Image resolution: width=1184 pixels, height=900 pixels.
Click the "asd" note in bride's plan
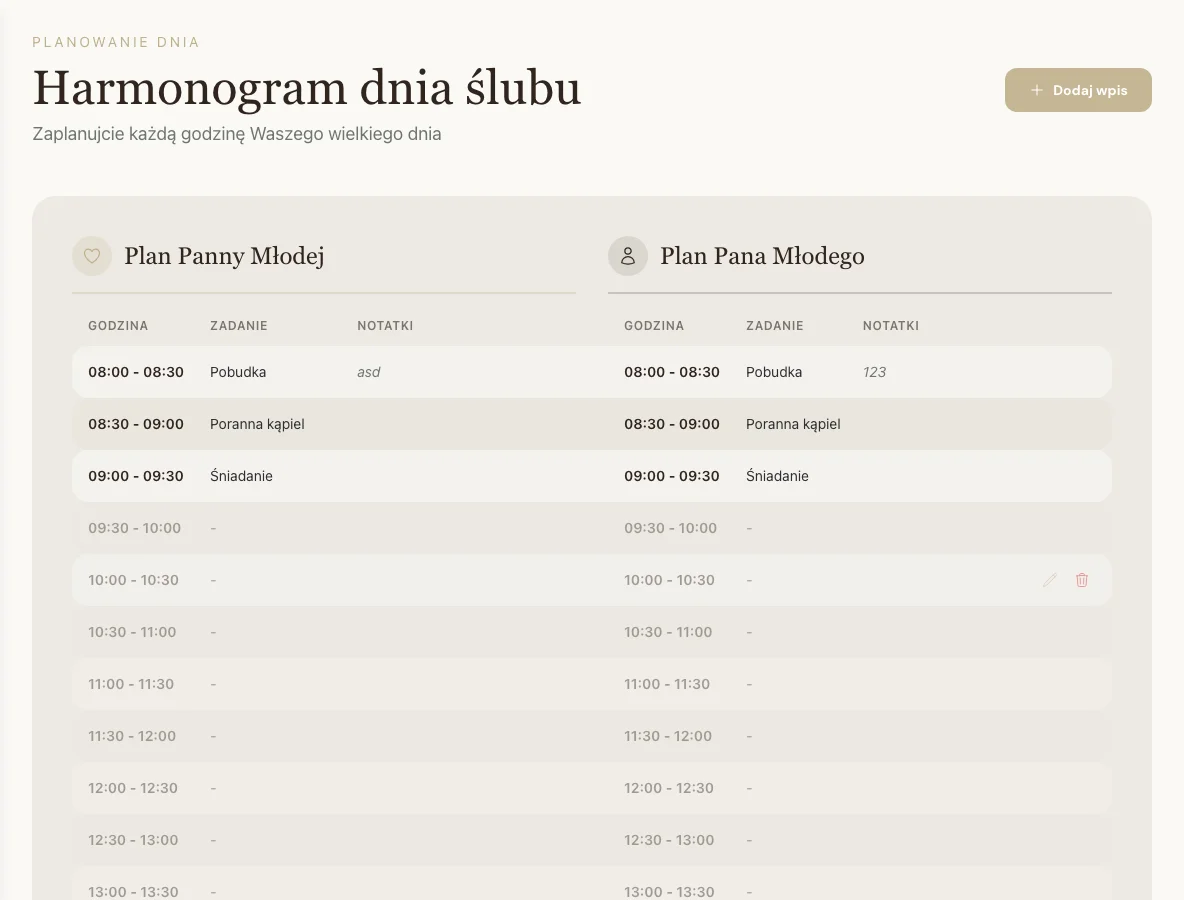click(x=369, y=372)
